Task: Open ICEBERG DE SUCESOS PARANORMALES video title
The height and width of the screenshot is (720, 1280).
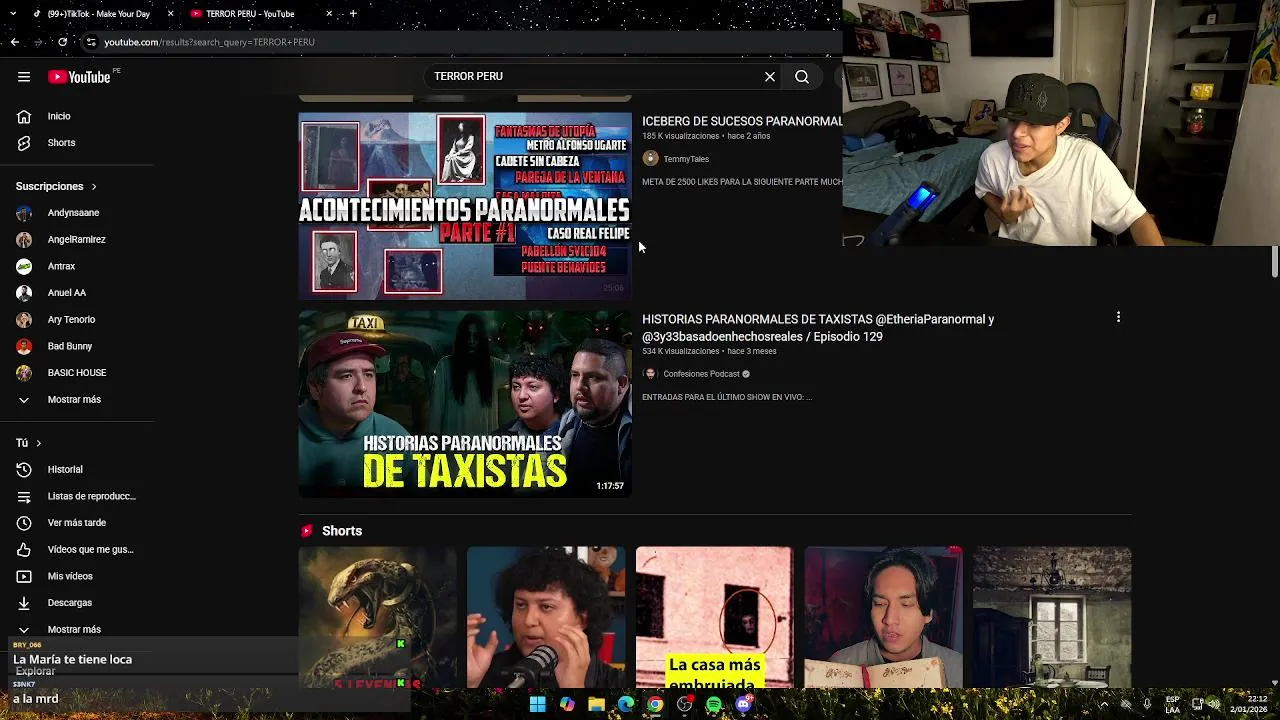Action: (x=742, y=121)
